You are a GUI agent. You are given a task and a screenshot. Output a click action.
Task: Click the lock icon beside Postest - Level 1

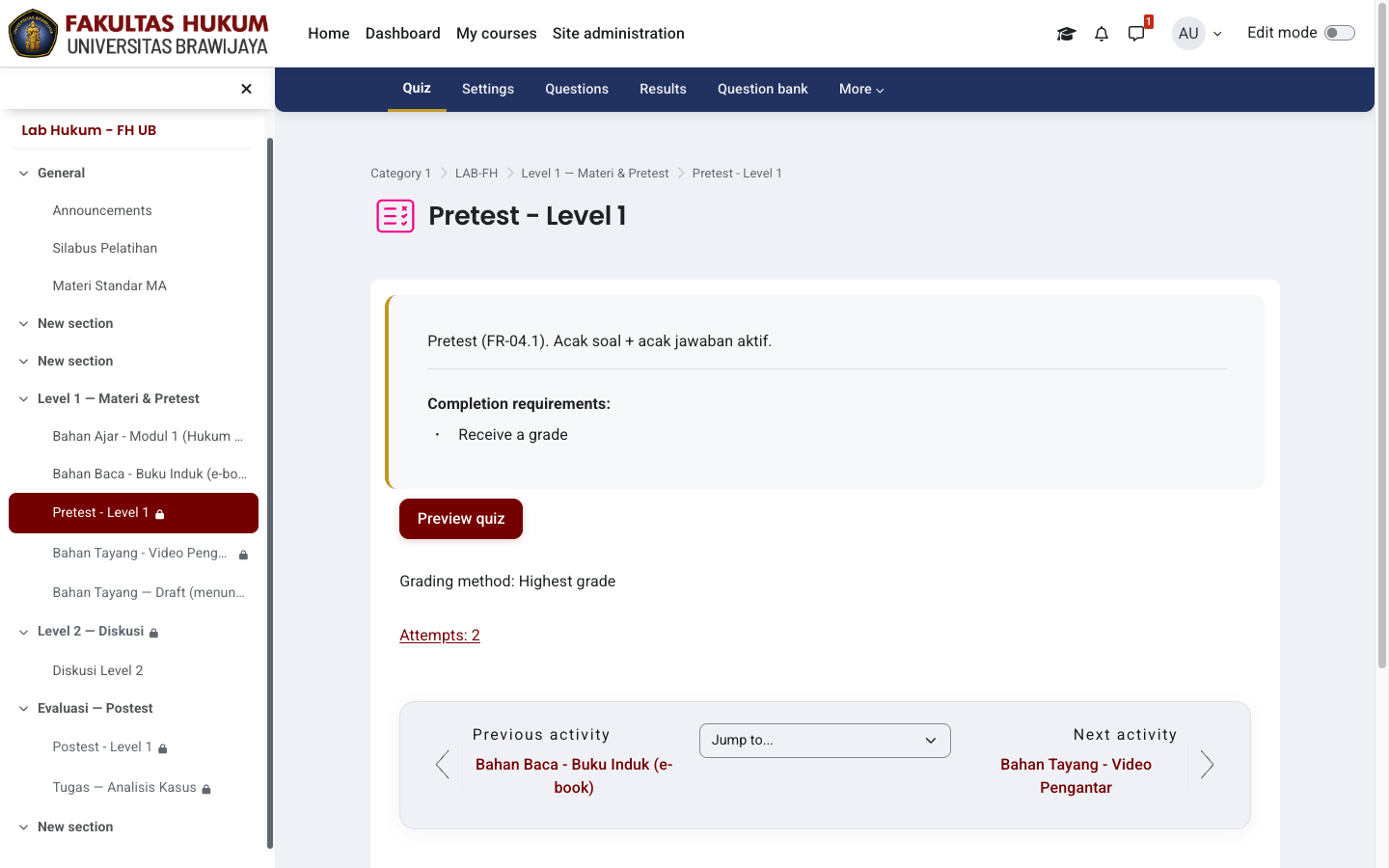(x=162, y=748)
